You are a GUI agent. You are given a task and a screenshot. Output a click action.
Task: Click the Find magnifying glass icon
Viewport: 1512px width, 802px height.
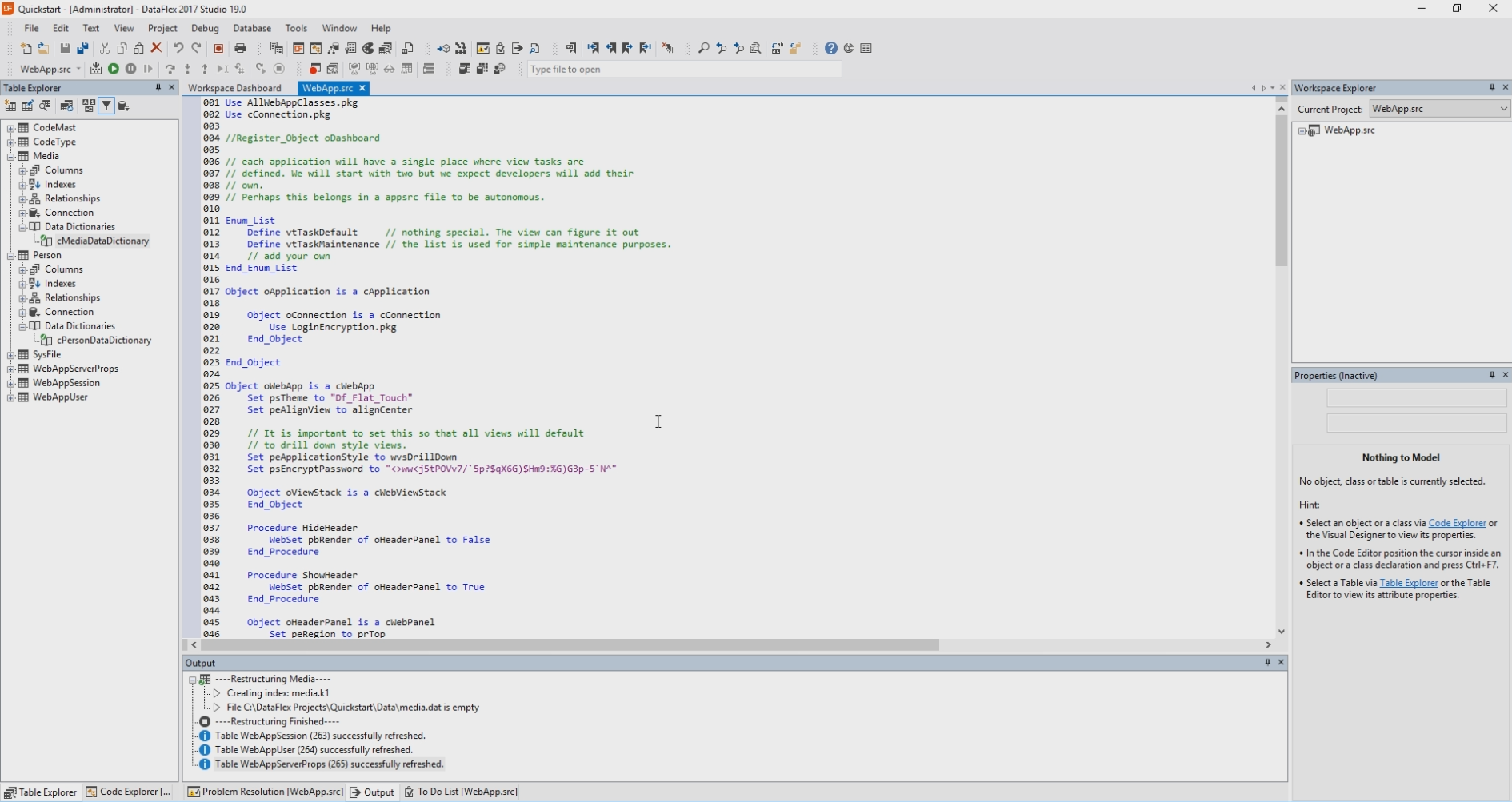point(703,49)
